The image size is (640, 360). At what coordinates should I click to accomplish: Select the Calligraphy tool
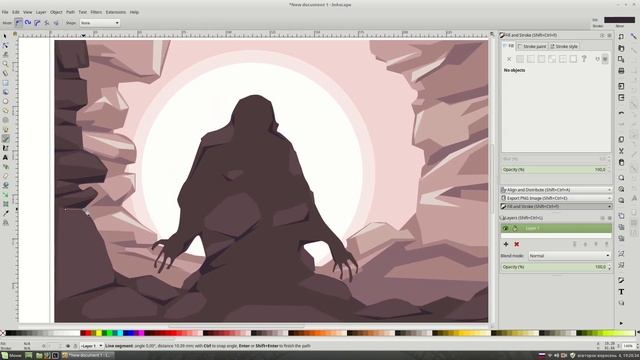pyautogui.click(x=5, y=148)
